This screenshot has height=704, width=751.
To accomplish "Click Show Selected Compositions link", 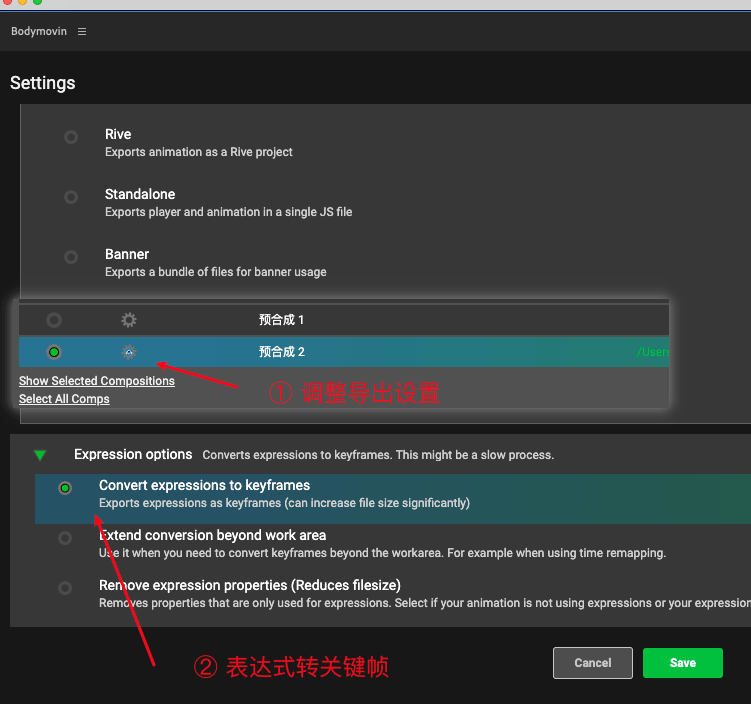I will [97, 381].
